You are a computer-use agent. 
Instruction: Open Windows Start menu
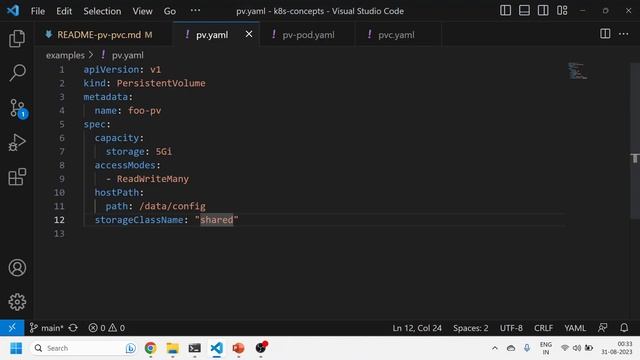click(x=16, y=348)
